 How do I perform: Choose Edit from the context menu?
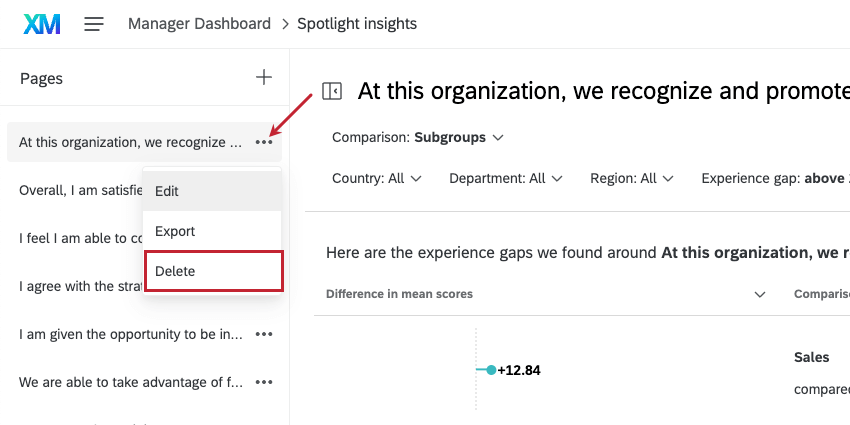click(x=167, y=190)
